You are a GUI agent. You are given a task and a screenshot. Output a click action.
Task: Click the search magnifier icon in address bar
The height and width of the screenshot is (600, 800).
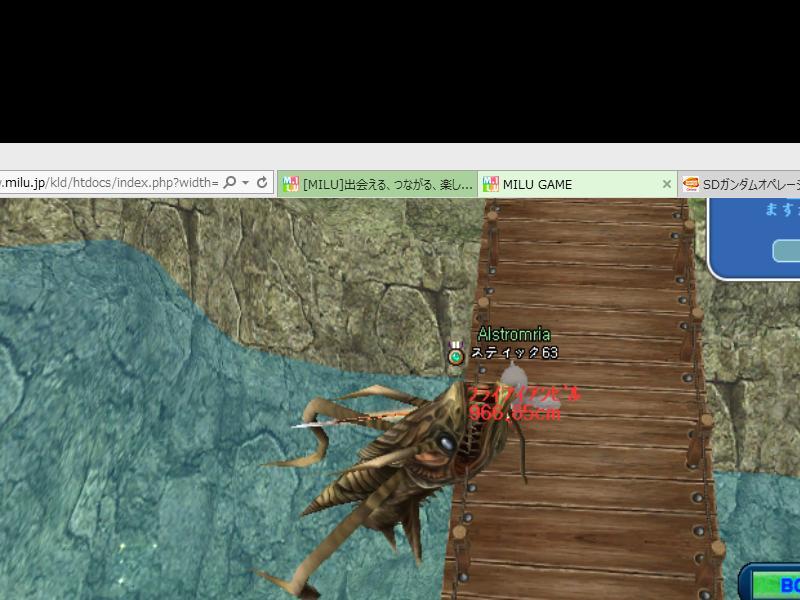tap(230, 183)
